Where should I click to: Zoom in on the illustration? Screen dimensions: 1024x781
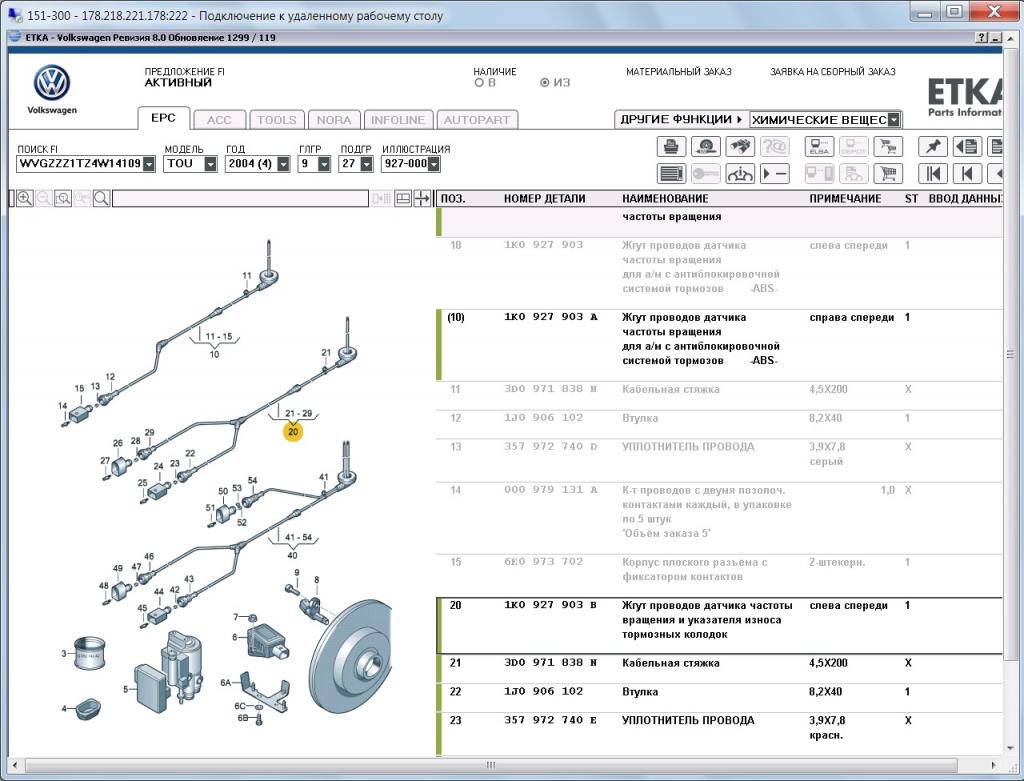coord(24,199)
